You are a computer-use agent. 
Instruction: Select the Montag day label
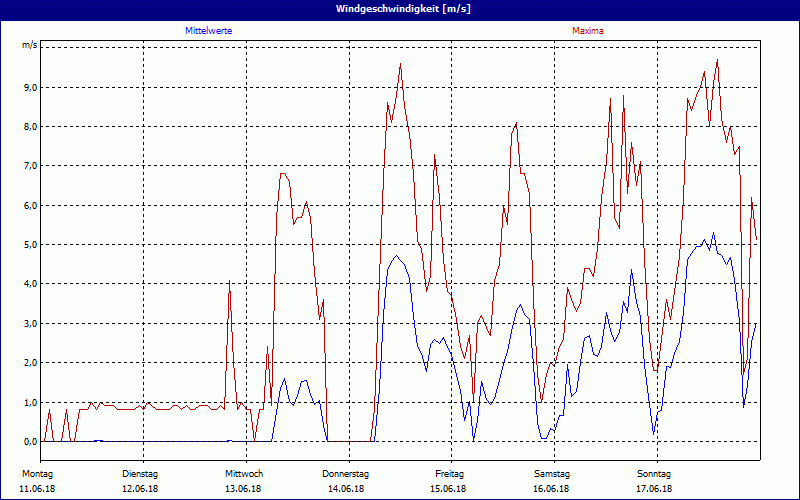36,473
